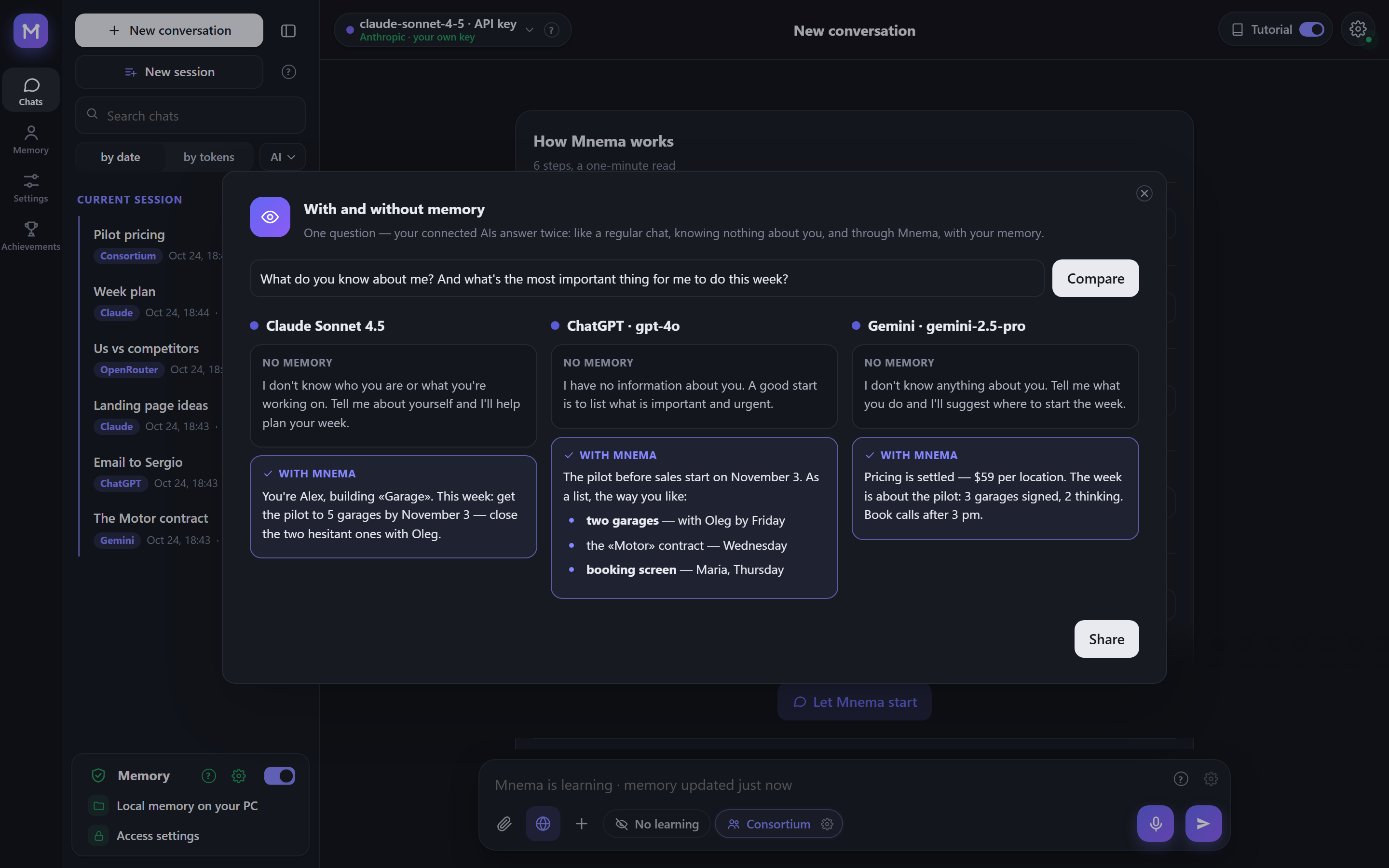This screenshot has width=1389, height=868.
Task: Switch off the Tutorial toggle
Action: [1311, 29]
